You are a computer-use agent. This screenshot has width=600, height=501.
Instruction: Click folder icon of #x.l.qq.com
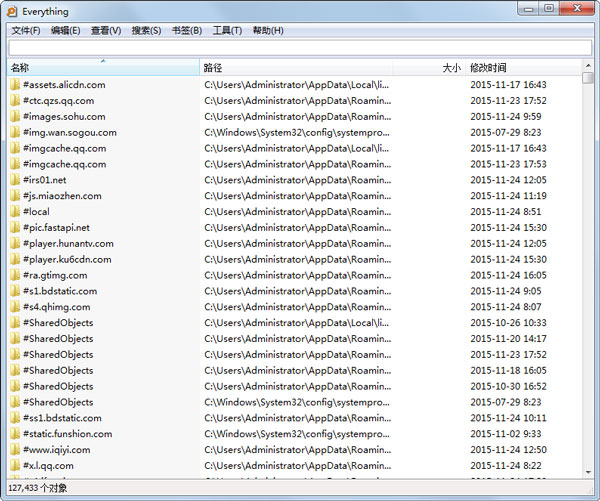pos(15,466)
